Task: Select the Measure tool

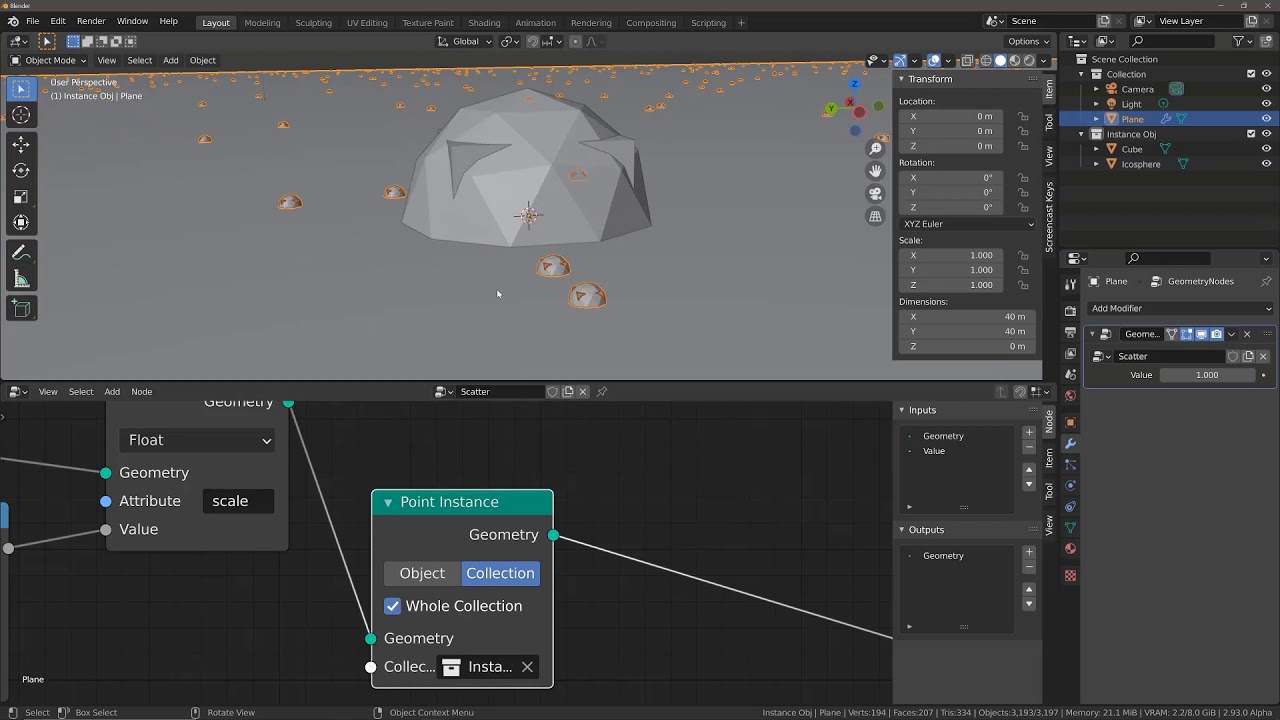Action: pos(21,278)
